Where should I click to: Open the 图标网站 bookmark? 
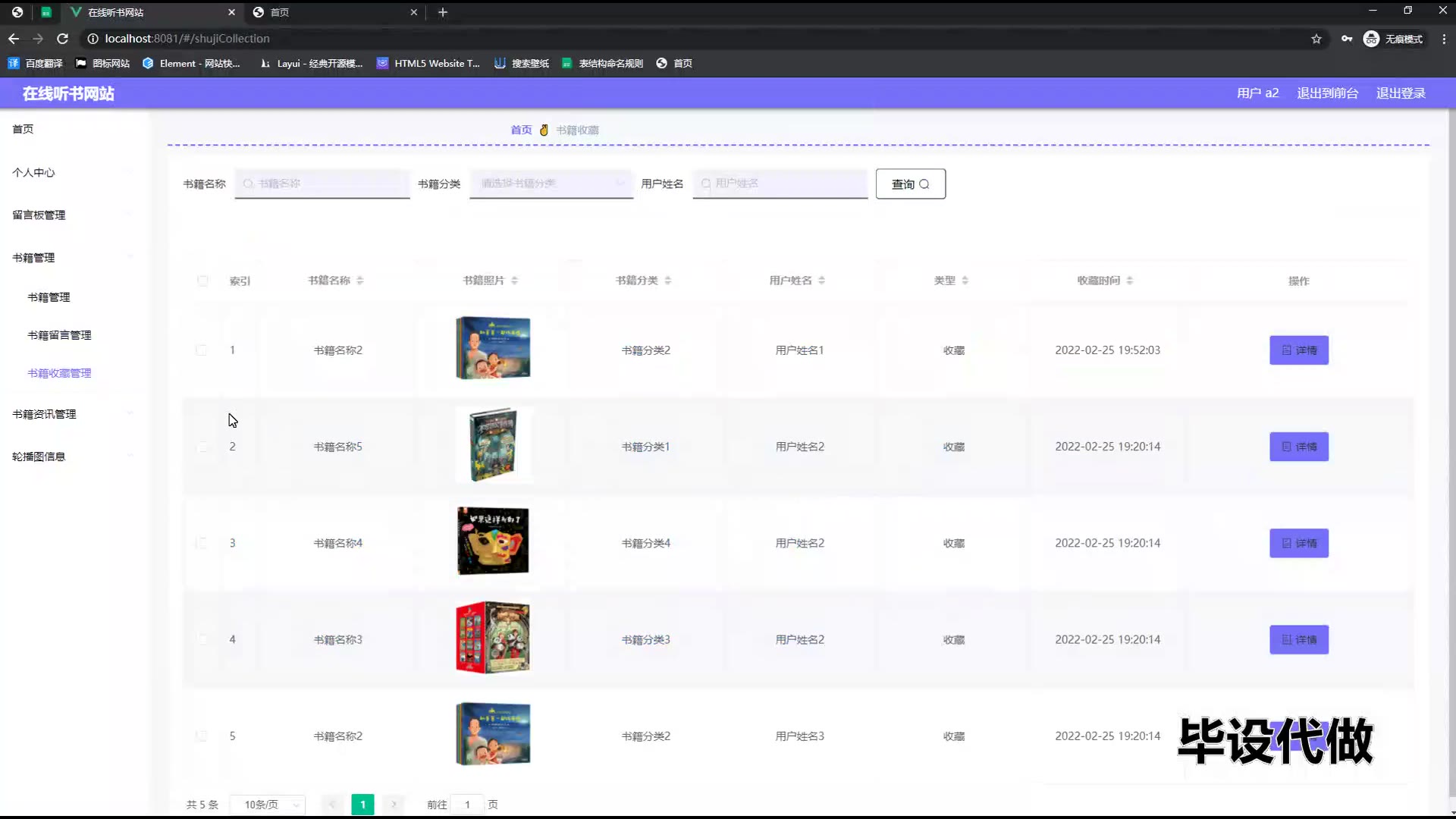(x=102, y=64)
